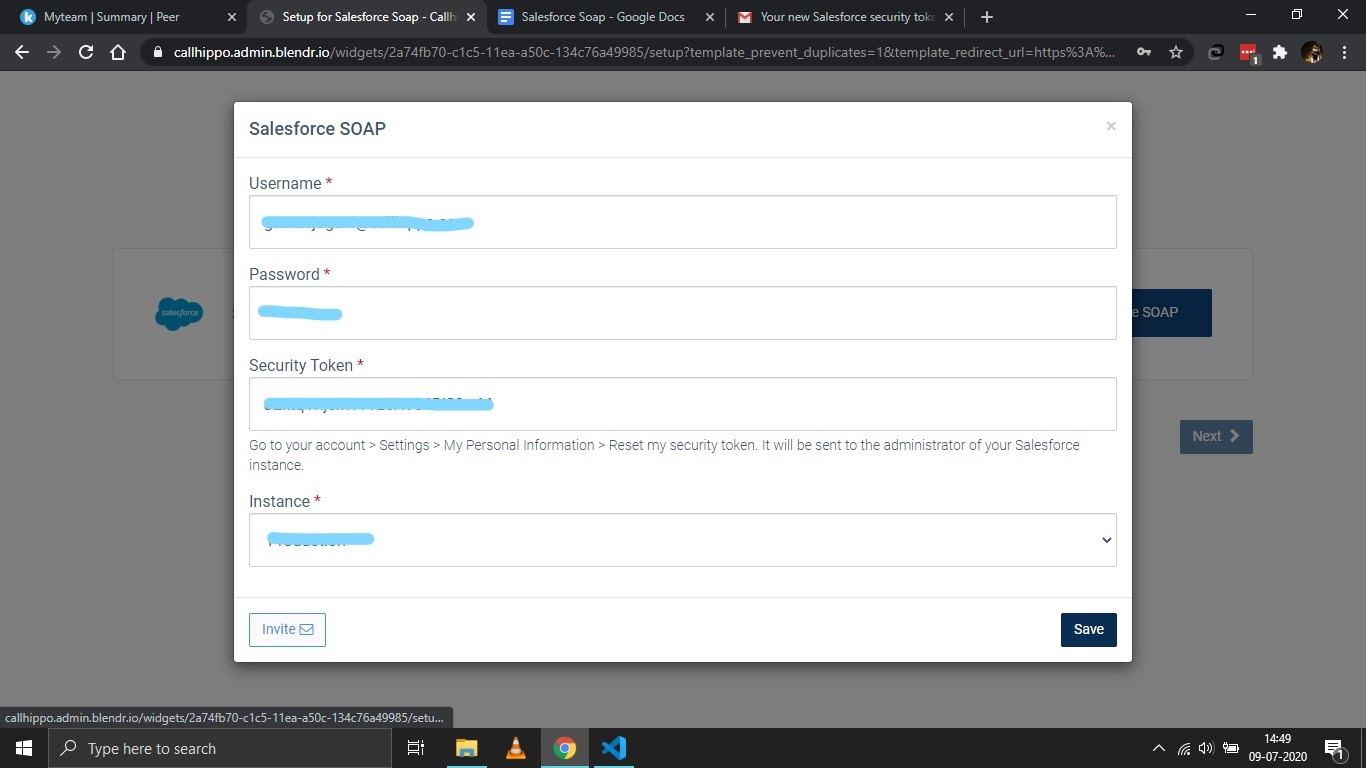Open the Instance dropdown
1366x768 pixels.
point(683,540)
